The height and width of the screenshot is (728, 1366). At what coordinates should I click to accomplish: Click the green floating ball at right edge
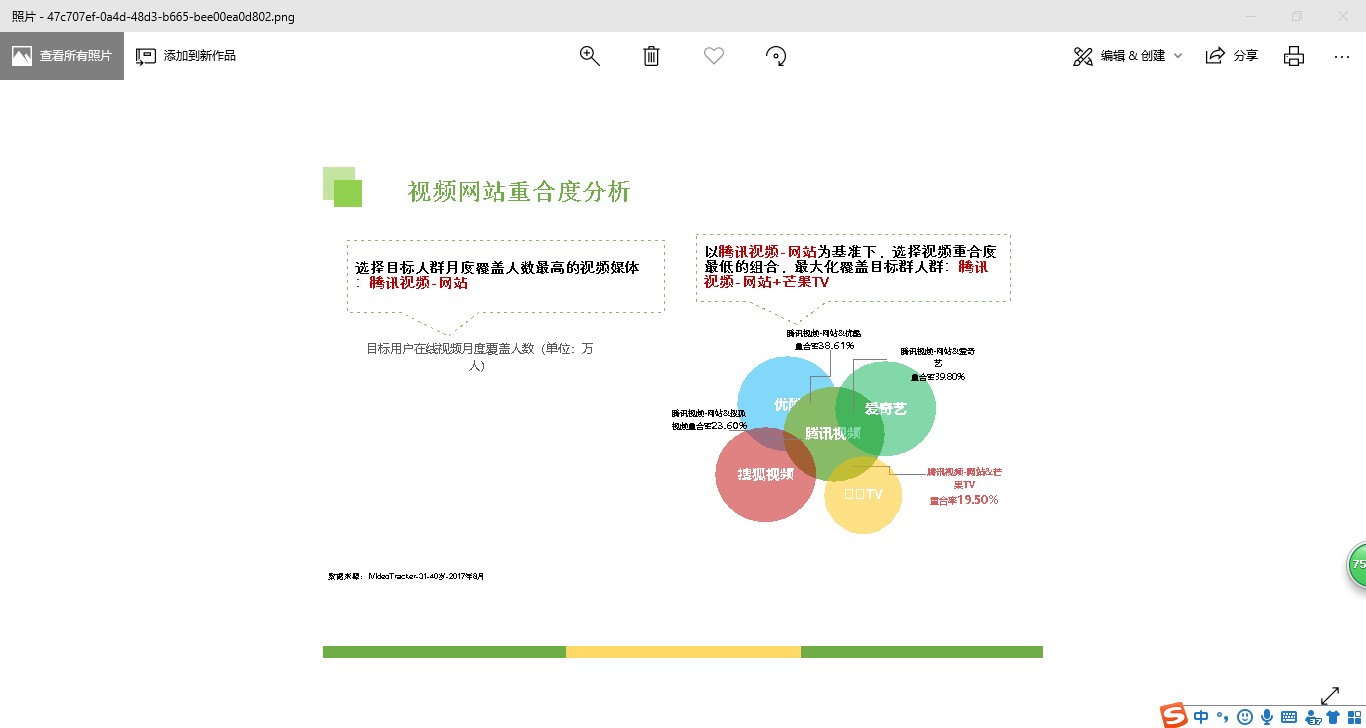(1357, 565)
